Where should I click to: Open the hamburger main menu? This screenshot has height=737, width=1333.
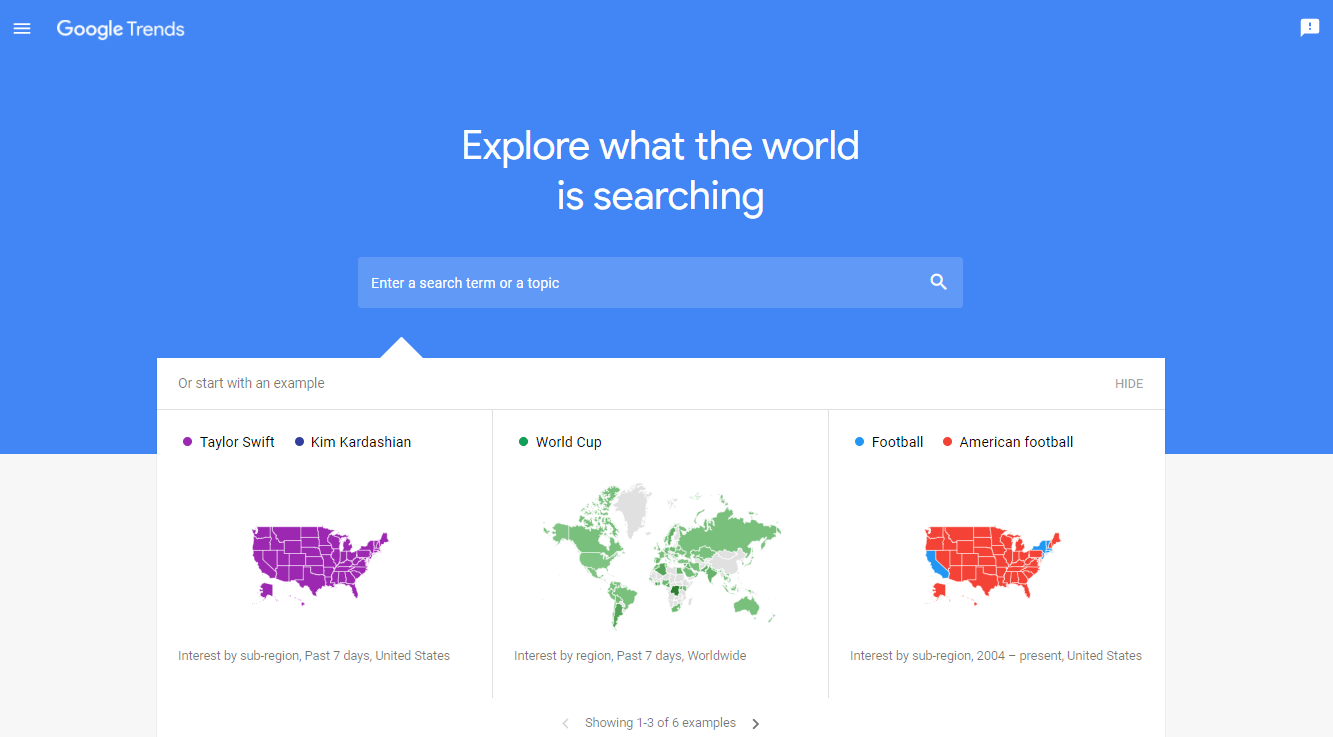(x=22, y=29)
